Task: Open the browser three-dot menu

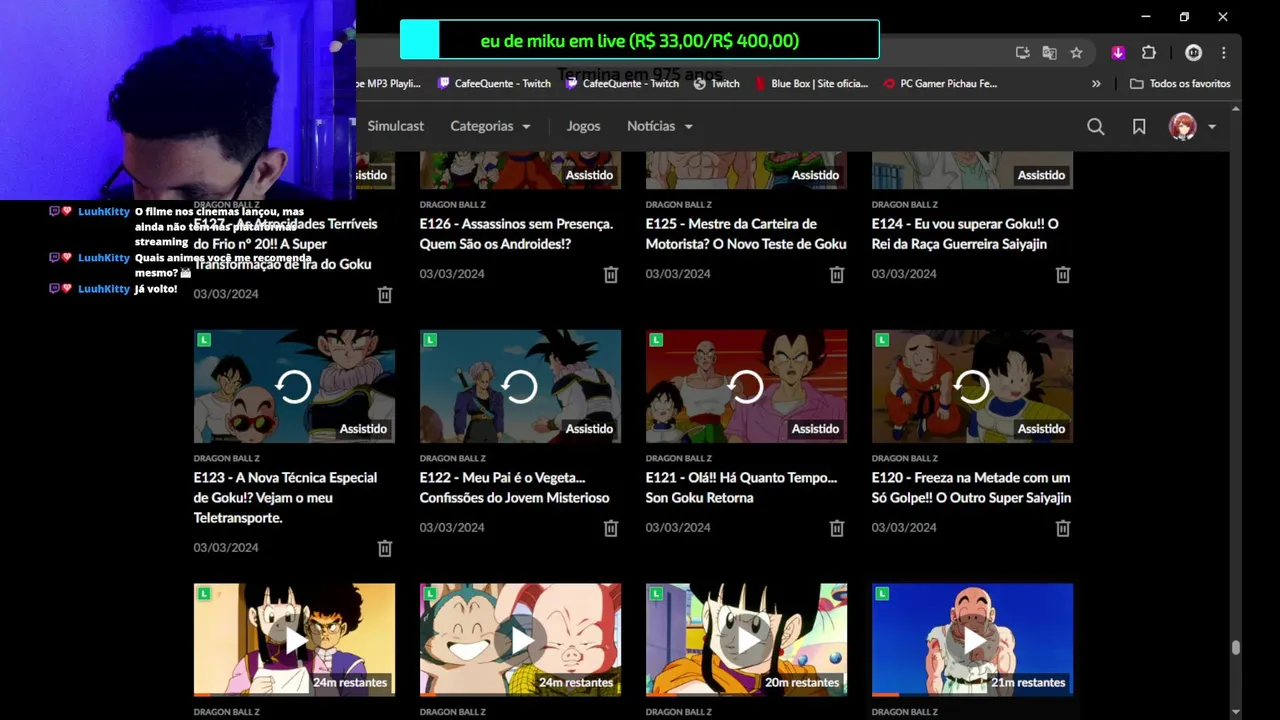Action: point(1223,53)
